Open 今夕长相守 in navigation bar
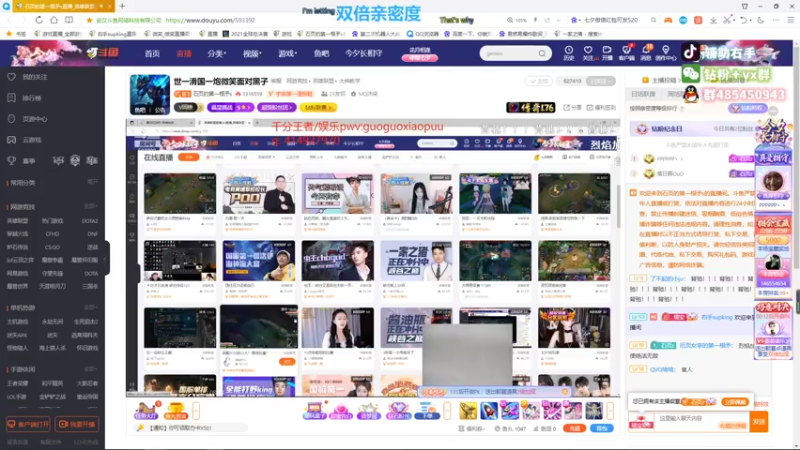Image resolution: width=800 pixels, height=450 pixels. pos(363,53)
